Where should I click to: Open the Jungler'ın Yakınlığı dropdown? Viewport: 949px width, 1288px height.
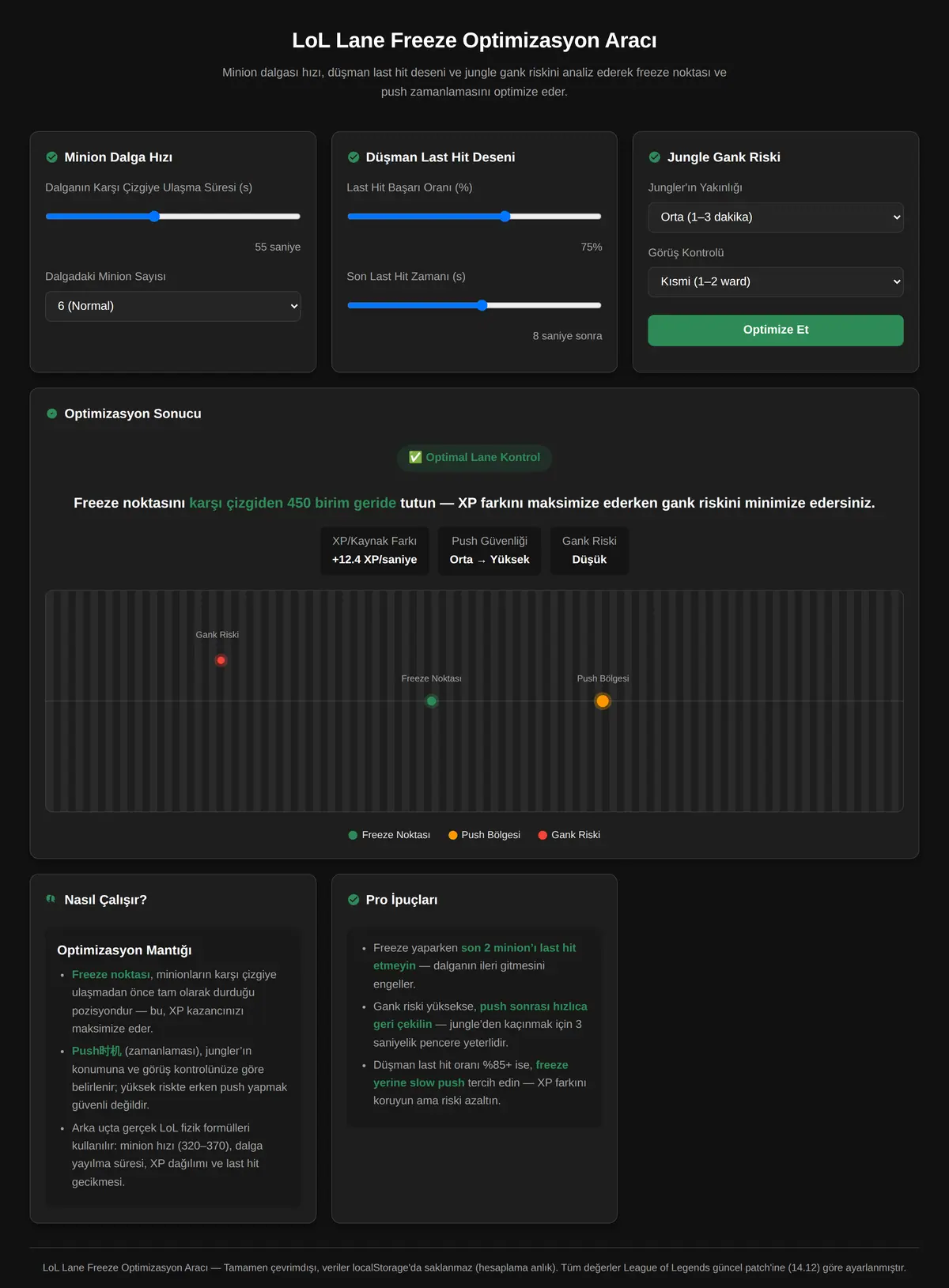point(776,217)
